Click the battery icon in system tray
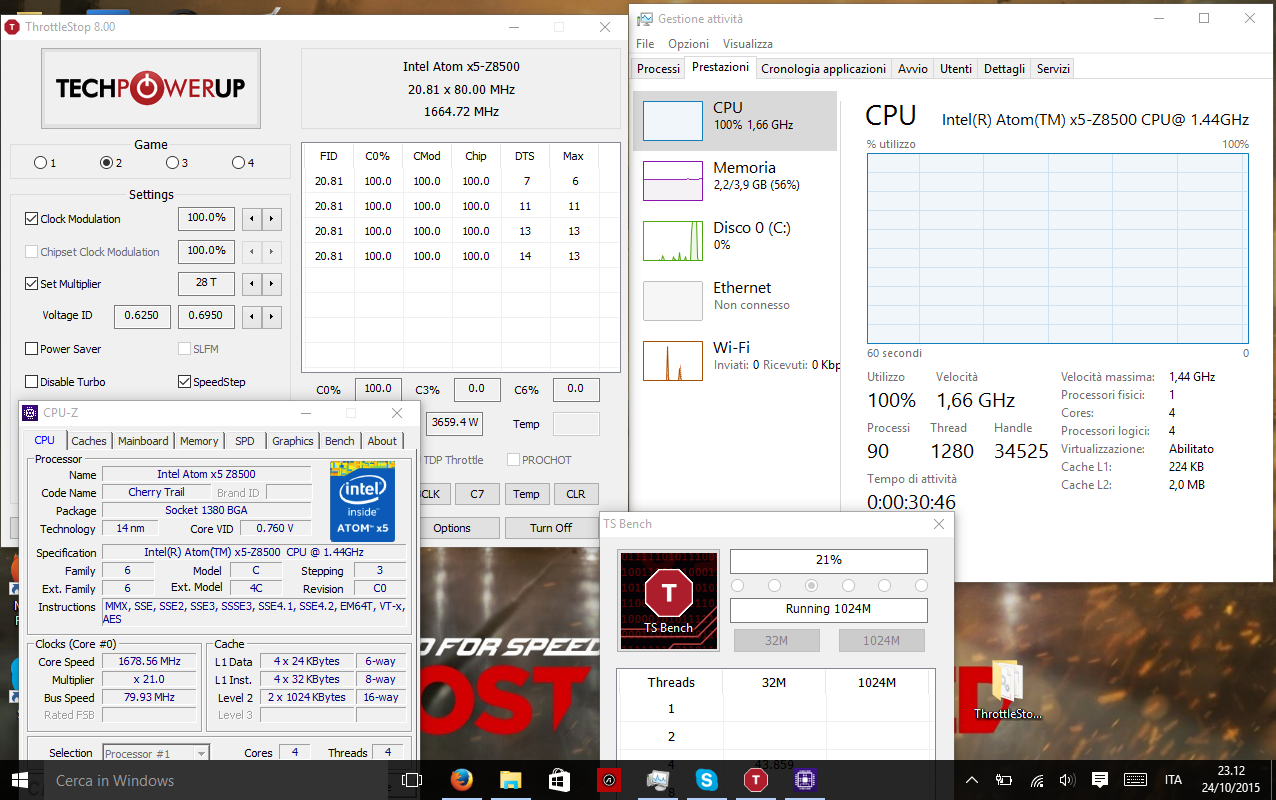Image resolution: width=1276 pixels, height=800 pixels. [1004, 780]
